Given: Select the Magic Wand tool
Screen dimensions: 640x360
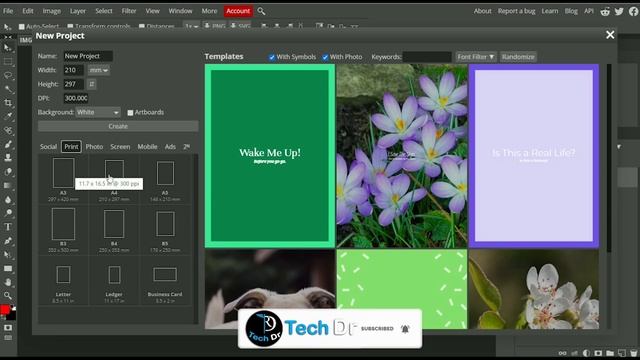Looking at the screenshot, I should [x=8, y=89].
